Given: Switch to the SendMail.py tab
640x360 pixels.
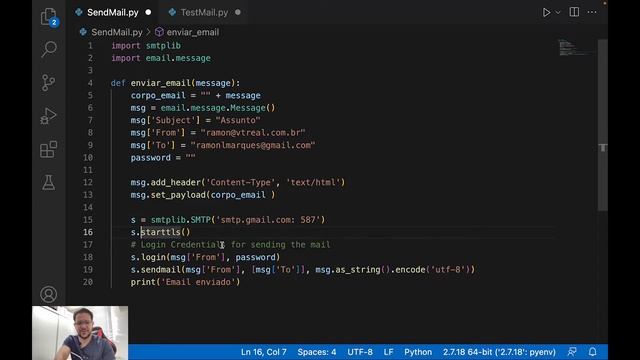Looking at the screenshot, I should point(113,12).
